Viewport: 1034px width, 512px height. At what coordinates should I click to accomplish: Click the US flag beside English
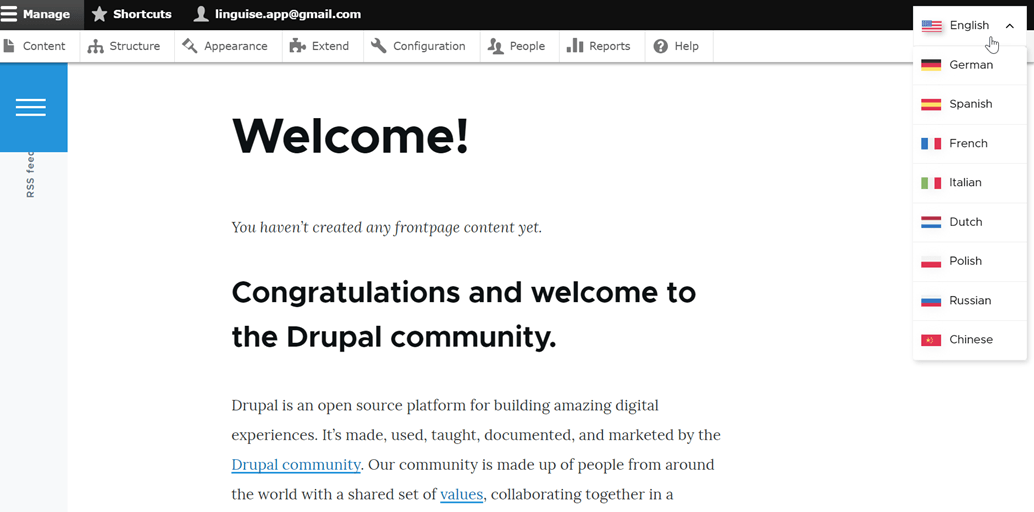click(931, 26)
